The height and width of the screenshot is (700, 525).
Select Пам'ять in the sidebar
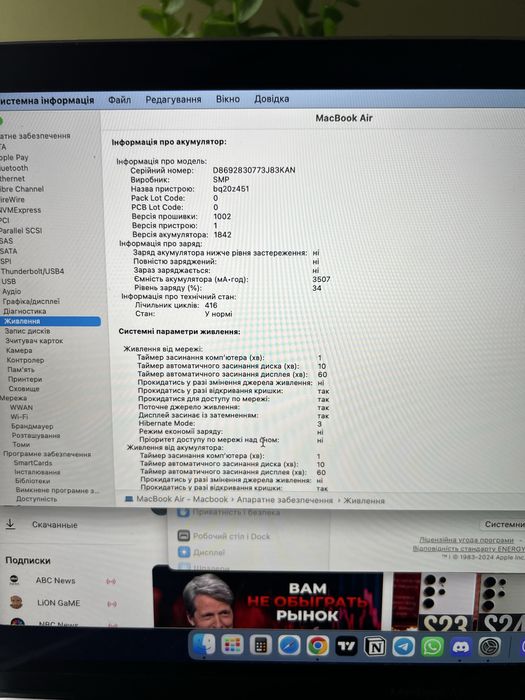point(21,370)
